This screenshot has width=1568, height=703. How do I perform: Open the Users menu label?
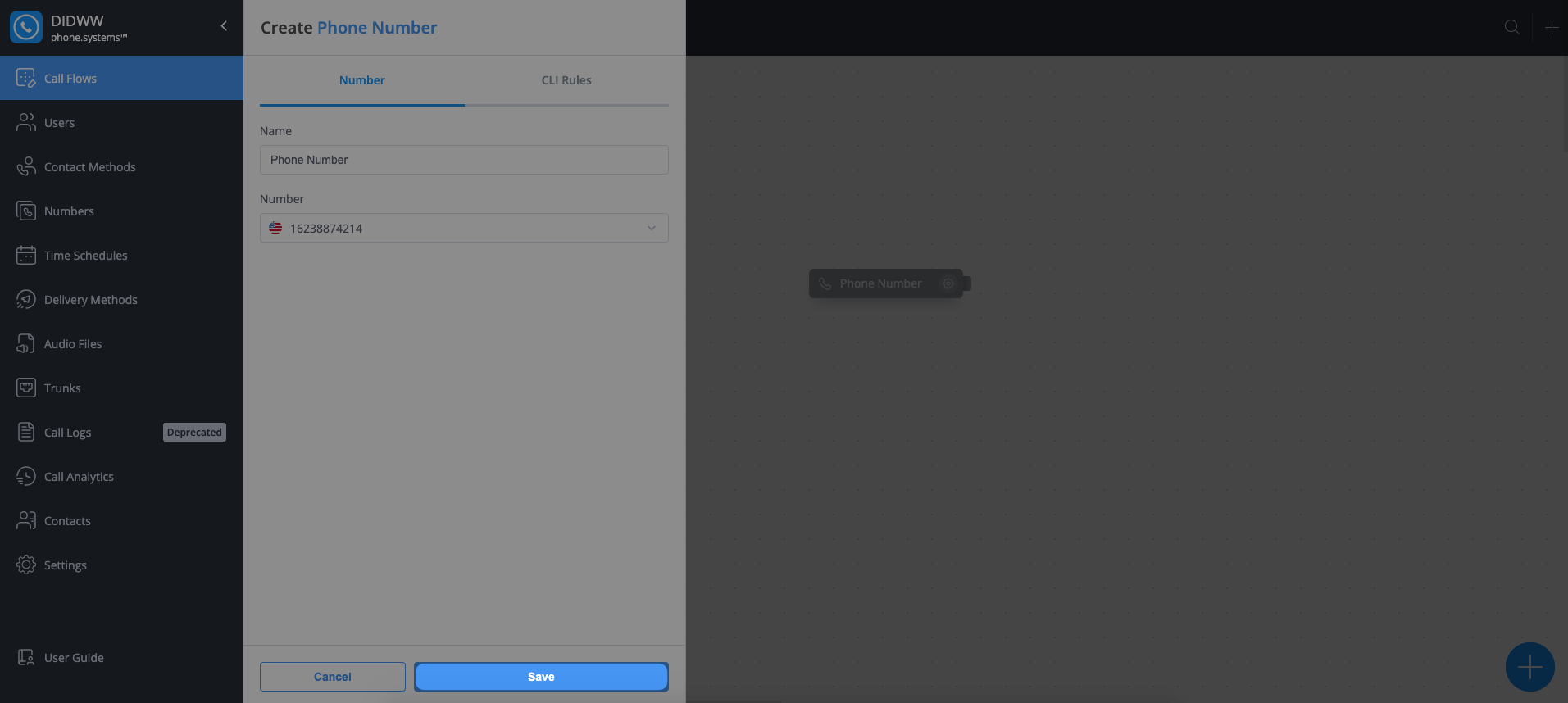(x=59, y=123)
